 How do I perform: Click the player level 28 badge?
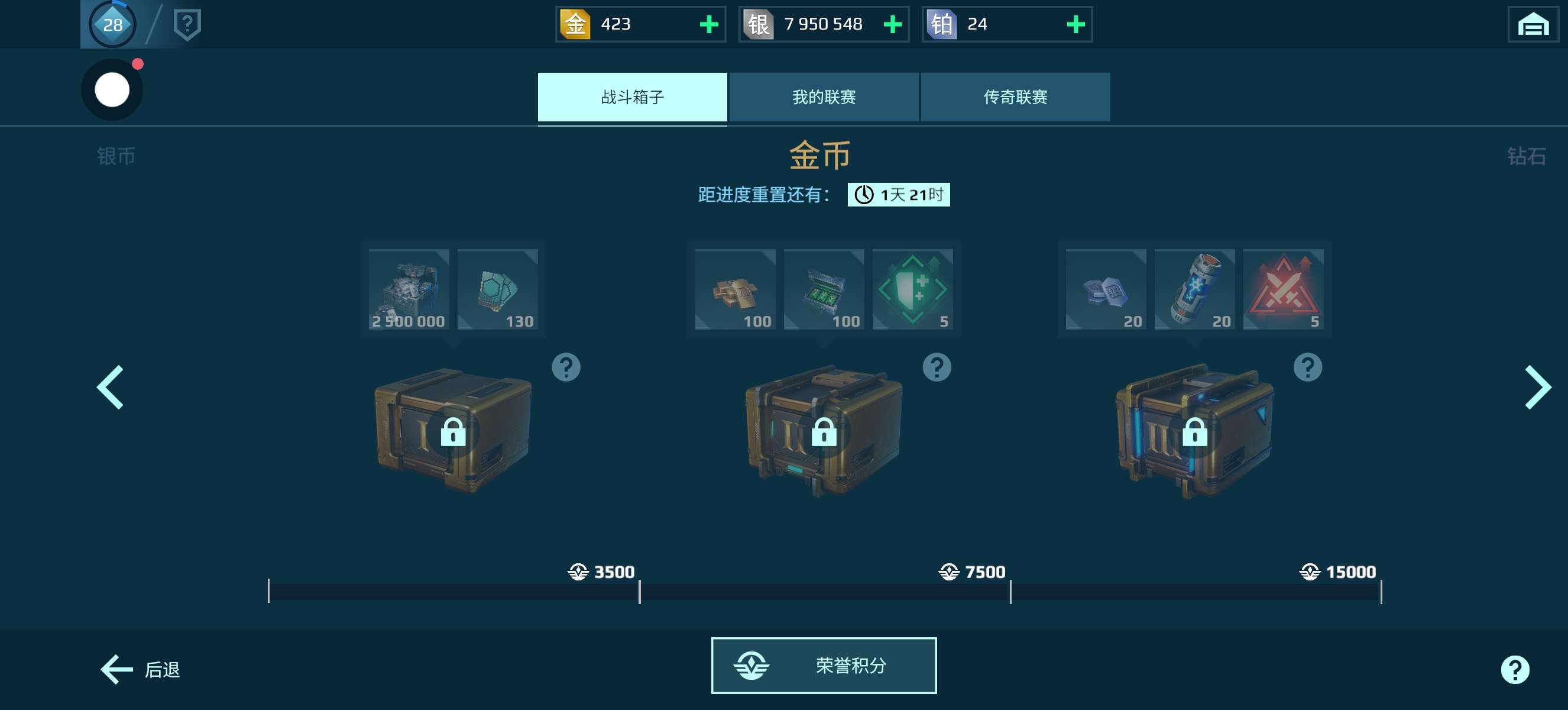(x=112, y=24)
